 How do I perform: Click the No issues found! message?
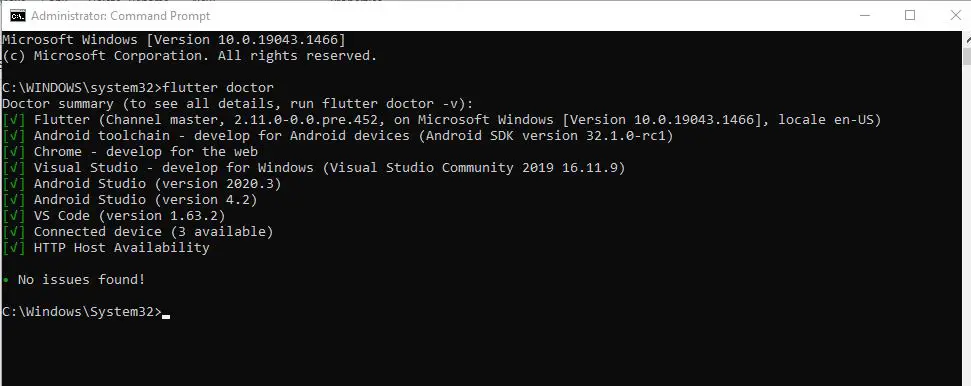tap(81, 279)
